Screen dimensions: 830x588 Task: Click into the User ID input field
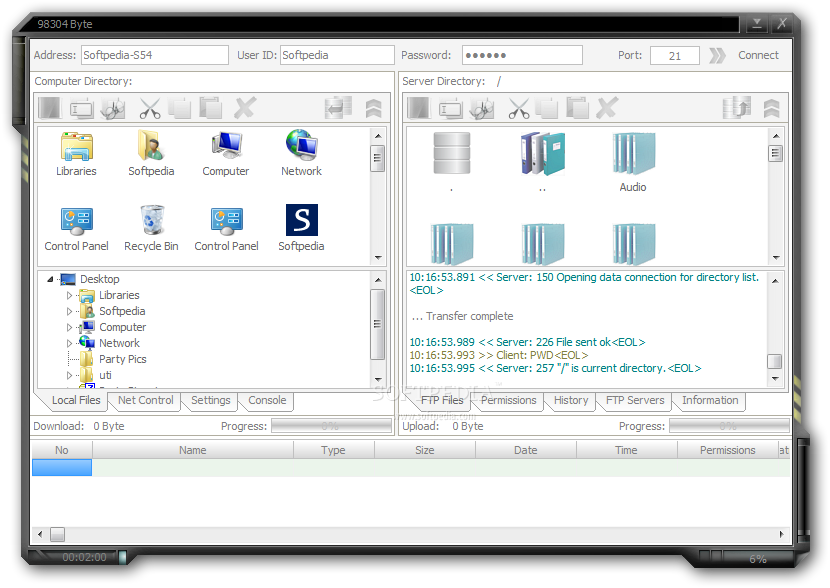[x=337, y=55]
